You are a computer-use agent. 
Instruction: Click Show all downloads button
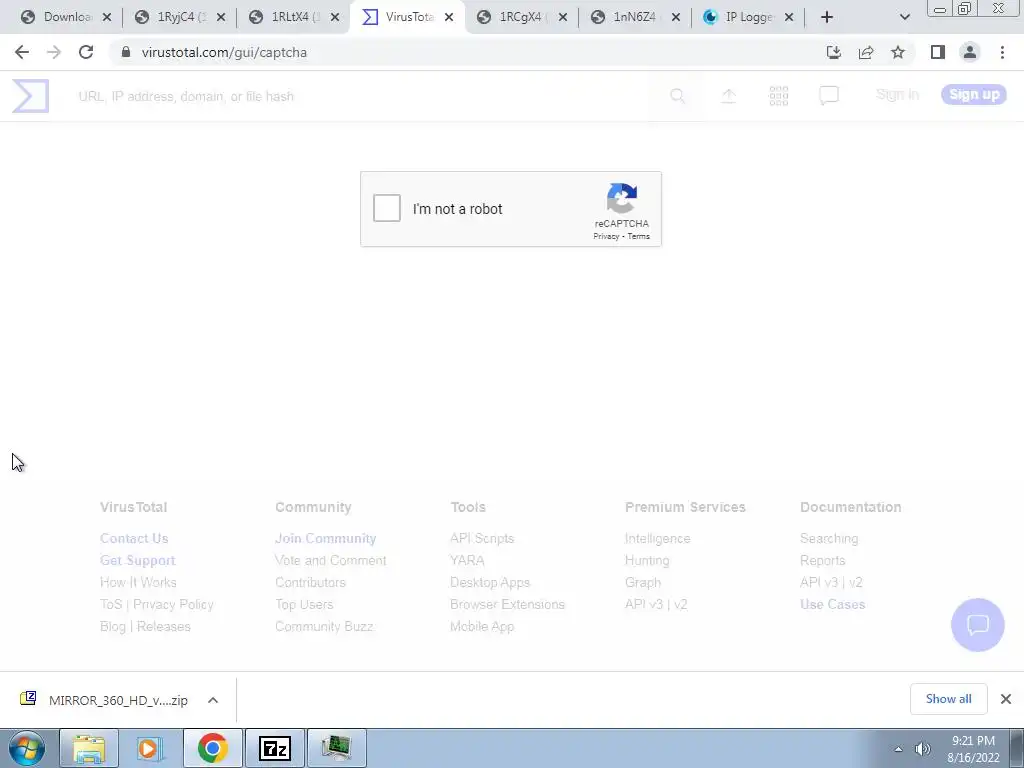(948, 699)
